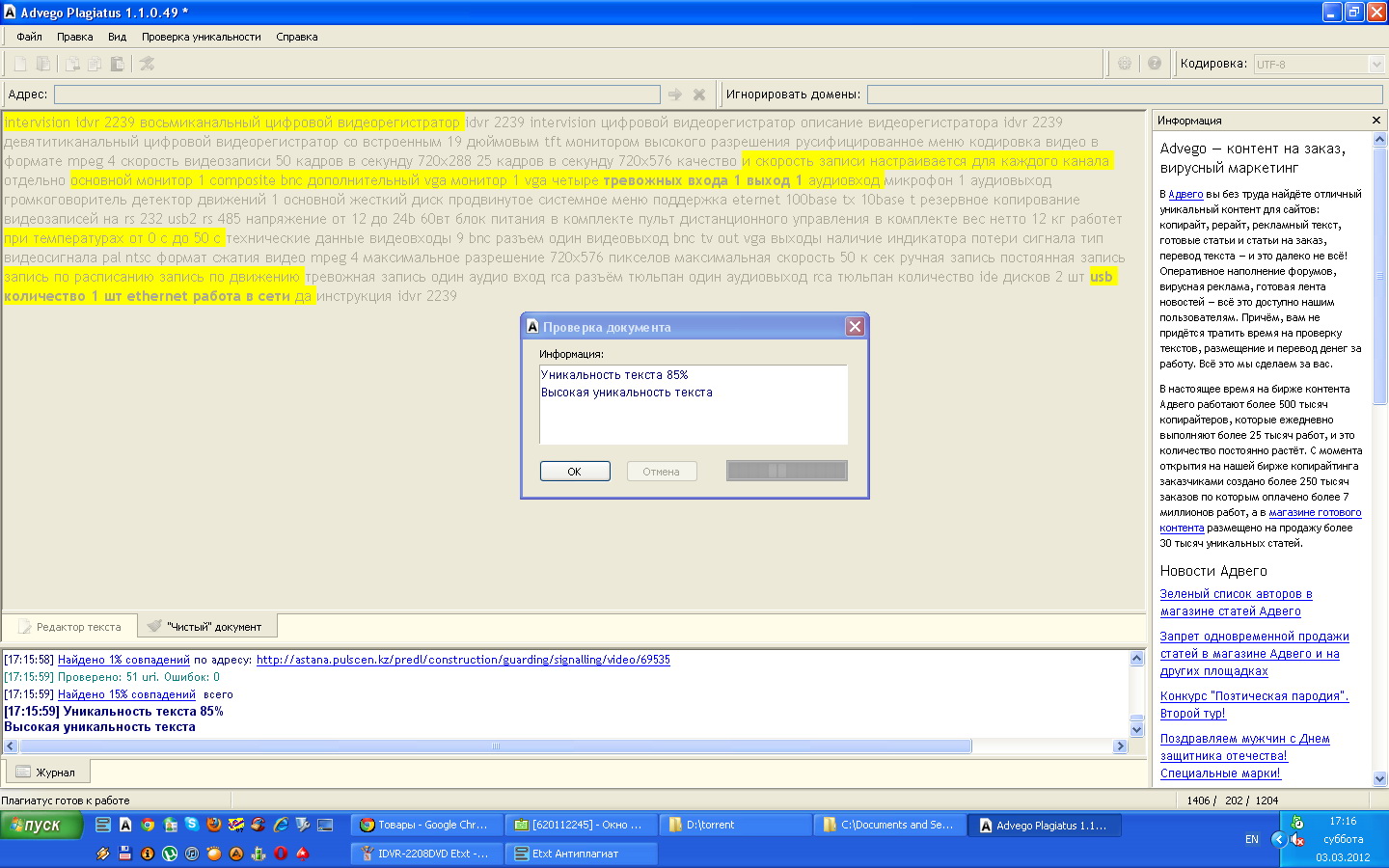Click info panel scroll up arrow

[1379, 140]
